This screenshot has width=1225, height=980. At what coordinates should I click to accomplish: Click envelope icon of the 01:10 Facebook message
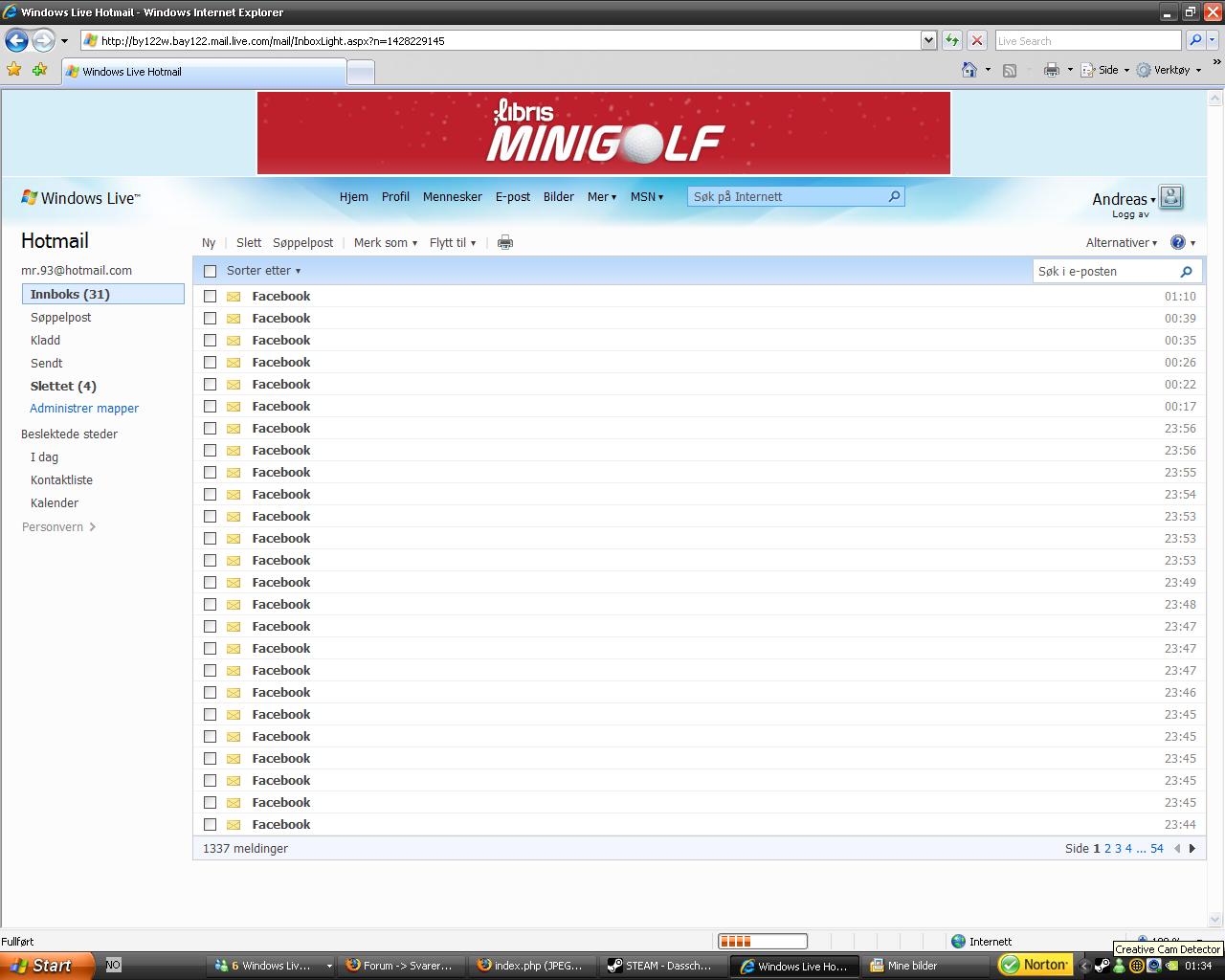coord(234,297)
